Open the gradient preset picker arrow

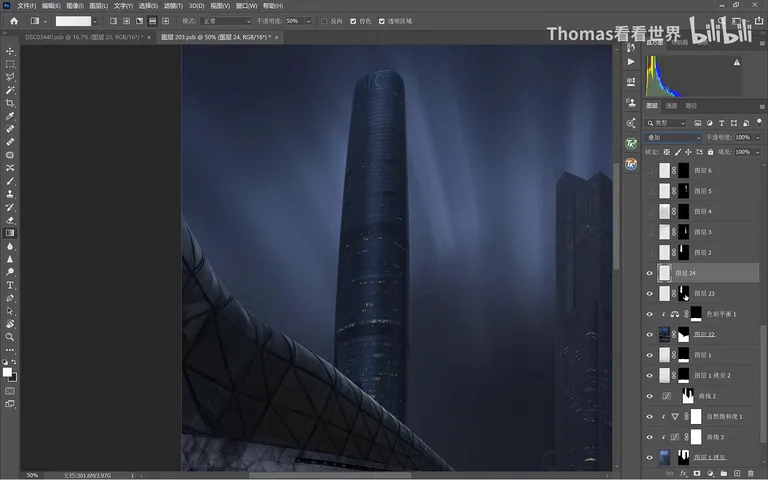coord(95,21)
